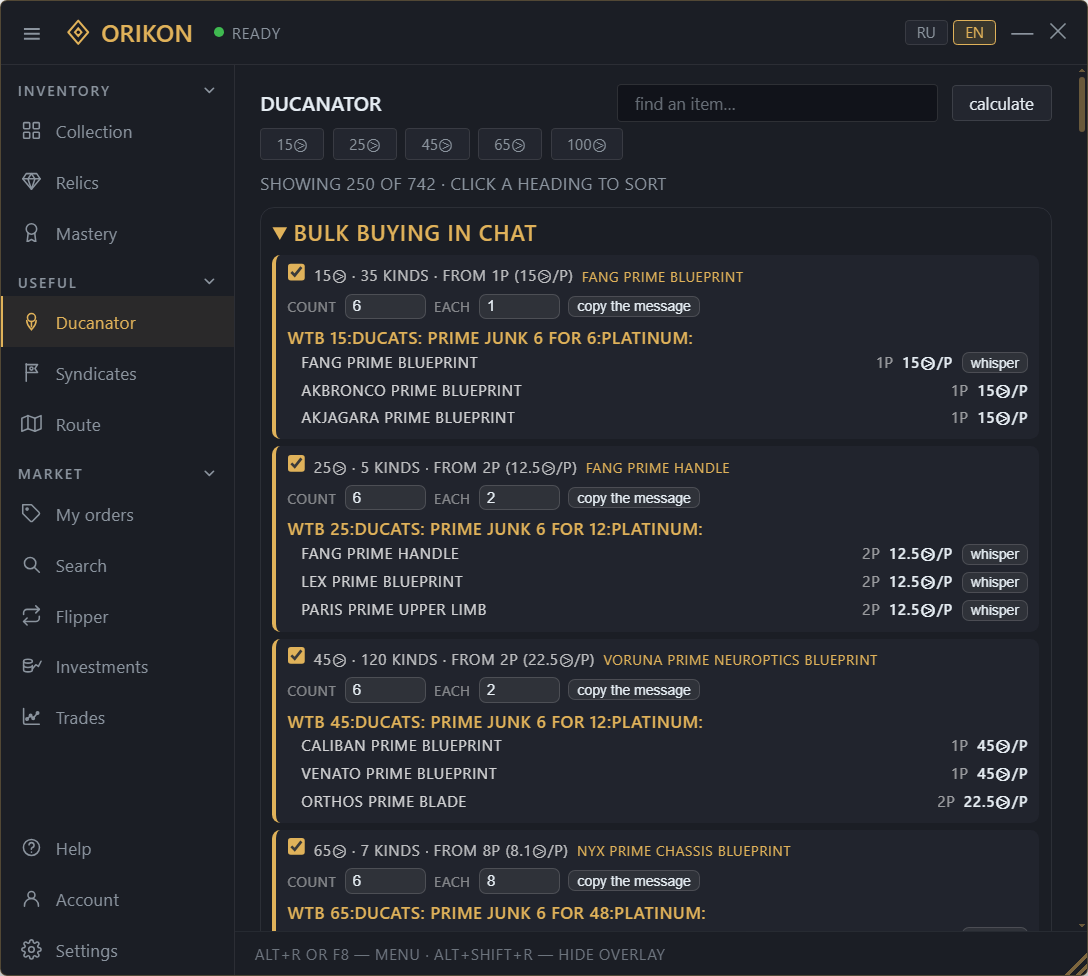This screenshot has height=976, width=1088.
Task: Click the Count field in 15 ducats group
Action: (385, 306)
